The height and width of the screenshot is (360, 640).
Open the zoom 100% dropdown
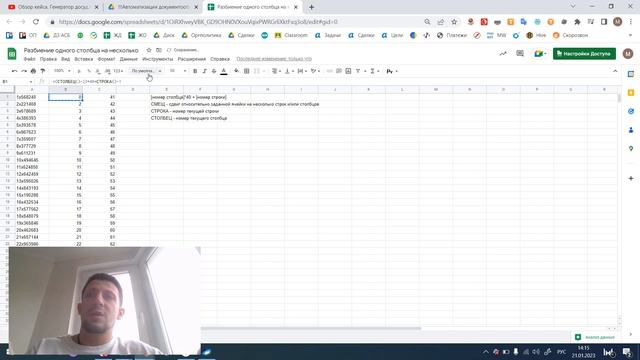point(62,71)
